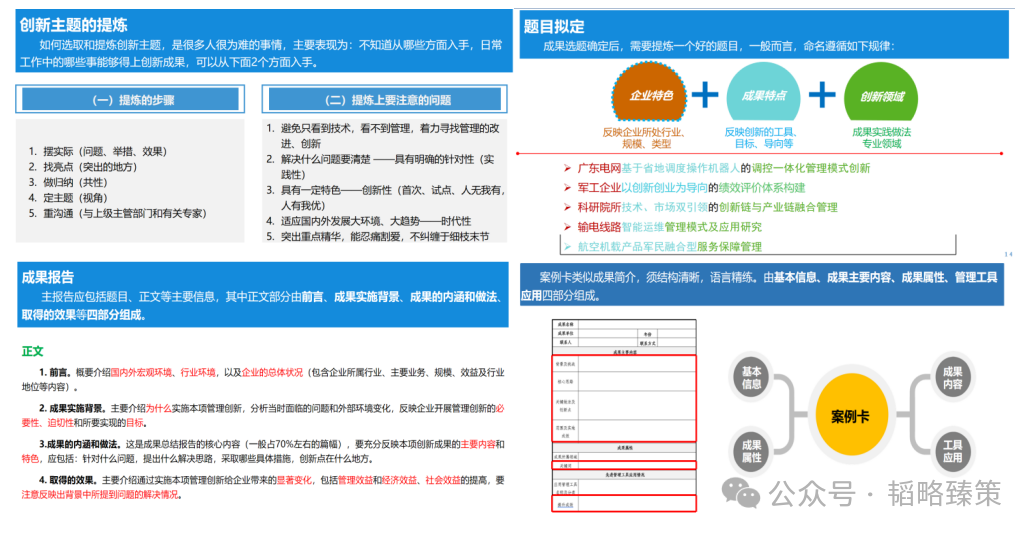This screenshot has width=1034, height=535.
Task: Click paragraph 3. 成果的内涵和做法
Action: click(263, 451)
